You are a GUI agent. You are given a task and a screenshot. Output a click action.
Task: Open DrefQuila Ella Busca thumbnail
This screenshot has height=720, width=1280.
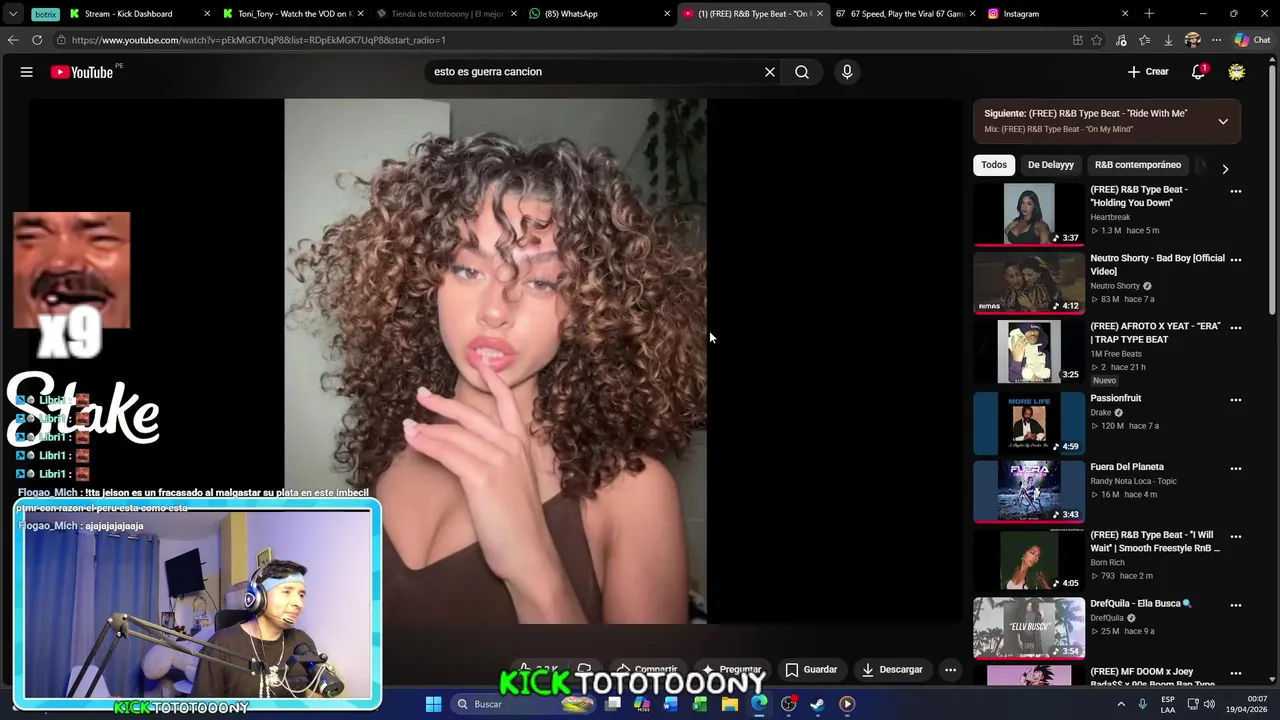[x=1029, y=628]
